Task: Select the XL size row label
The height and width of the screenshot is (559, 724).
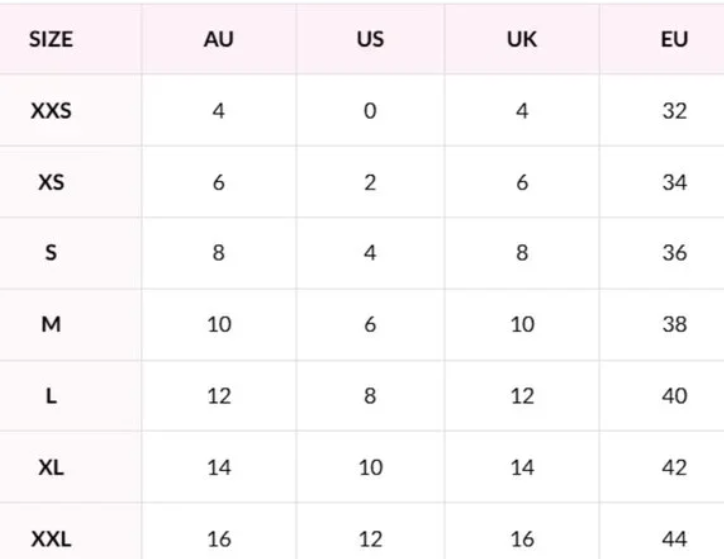Action: tap(51, 467)
